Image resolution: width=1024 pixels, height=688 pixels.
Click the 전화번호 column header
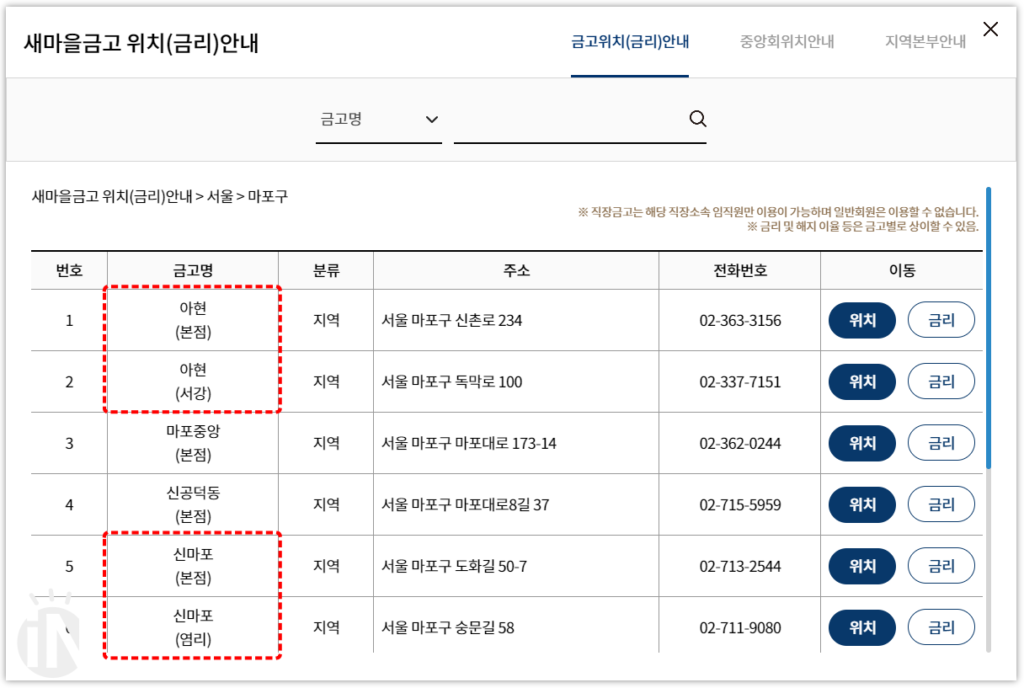coord(740,270)
